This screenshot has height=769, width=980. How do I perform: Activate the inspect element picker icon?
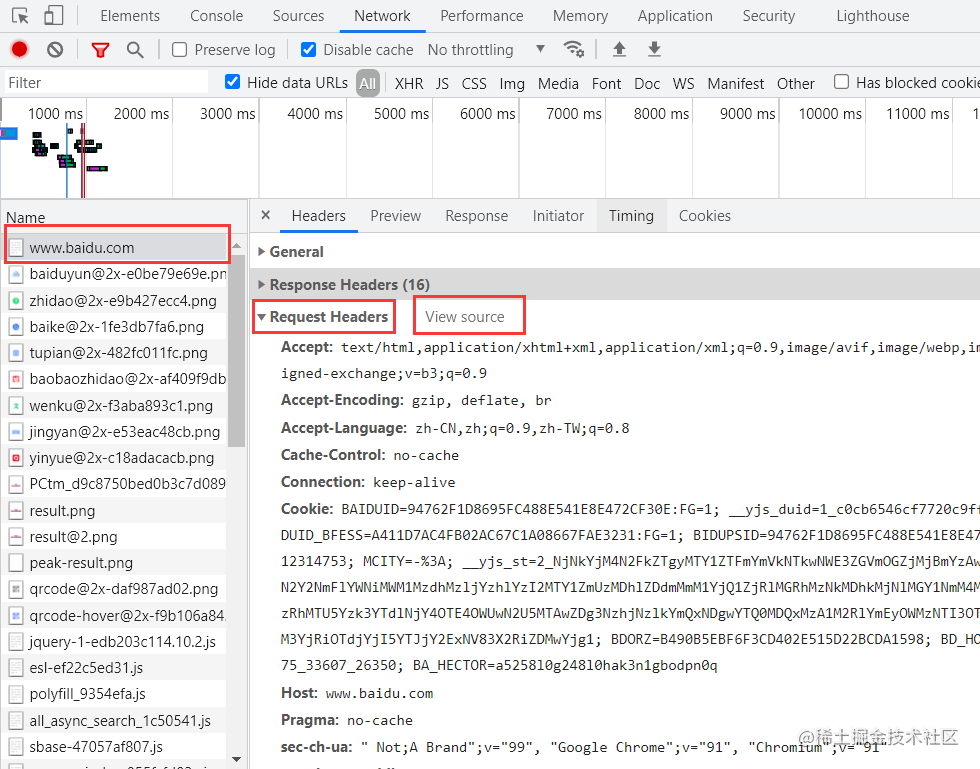20,16
